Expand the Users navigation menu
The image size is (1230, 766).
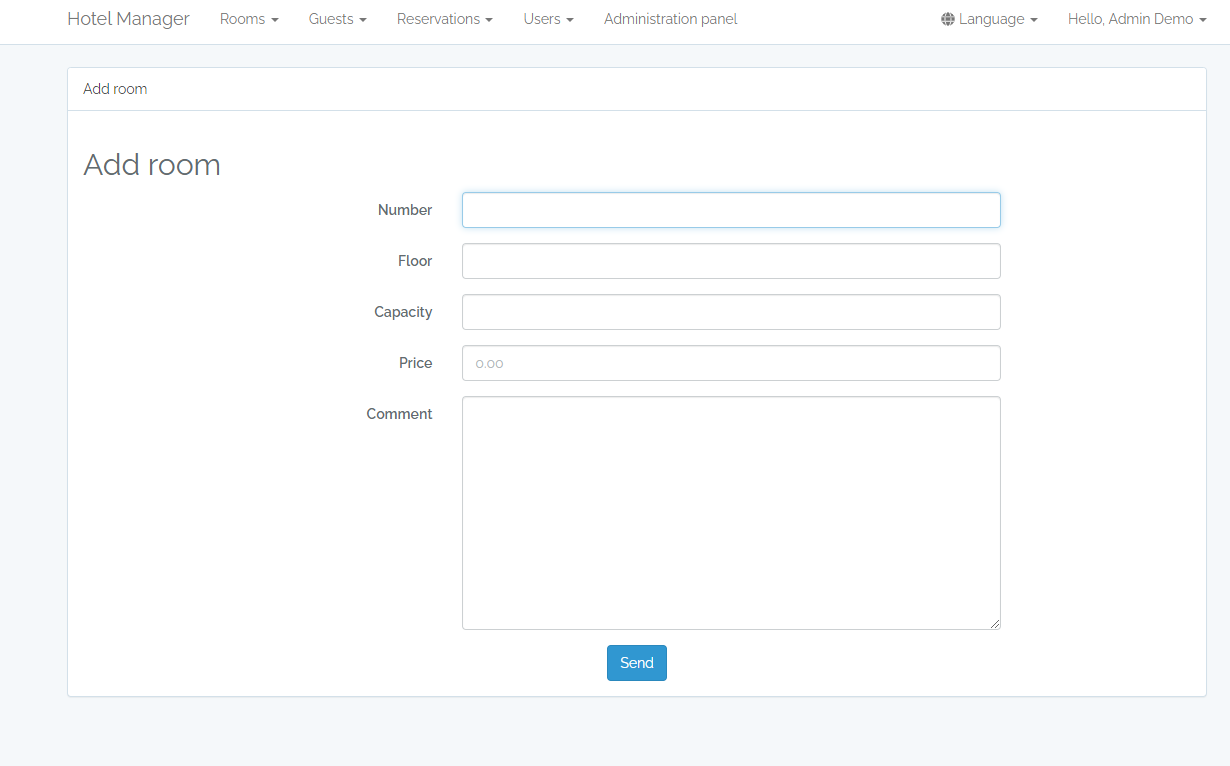tap(548, 19)
